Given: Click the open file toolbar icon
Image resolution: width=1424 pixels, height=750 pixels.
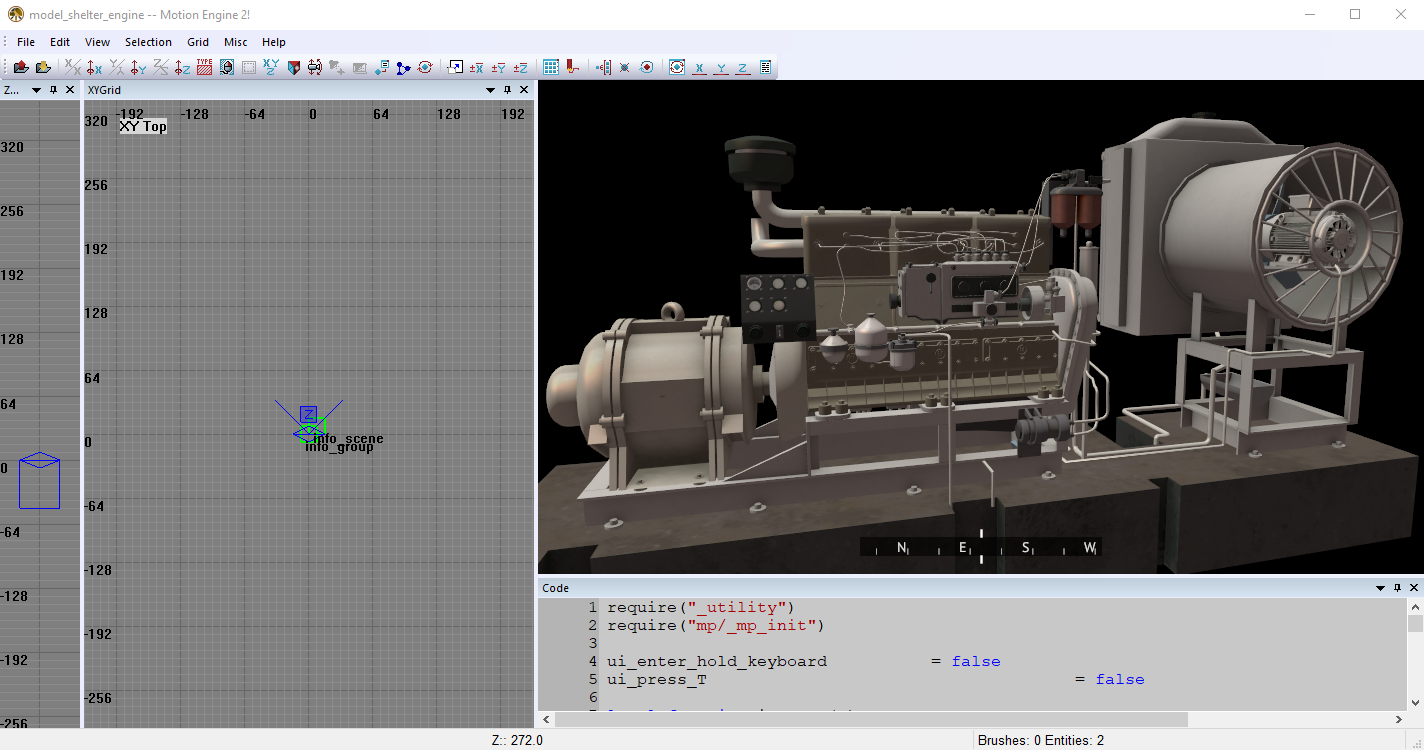Looking at the screenshot, I should (x=20, y=67).
